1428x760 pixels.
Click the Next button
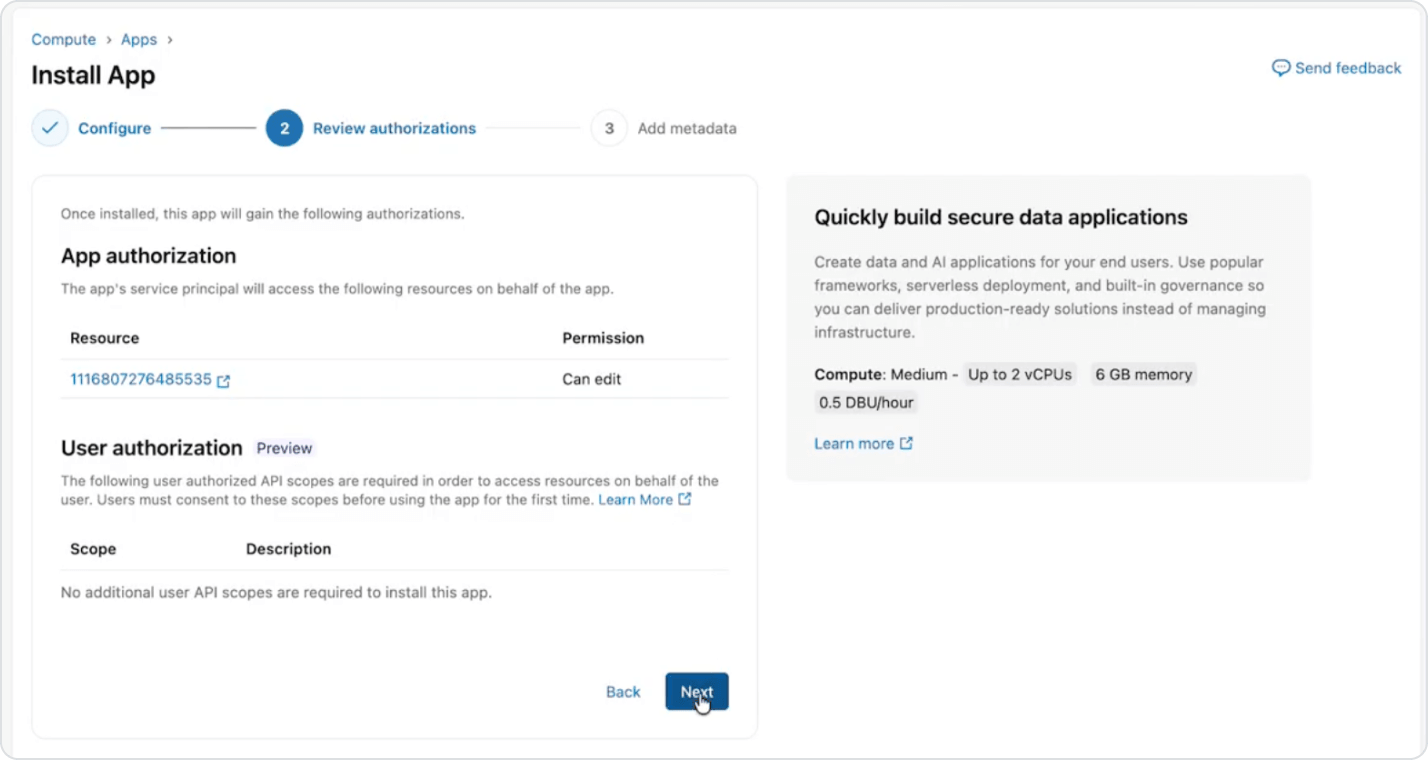[697, 691]
